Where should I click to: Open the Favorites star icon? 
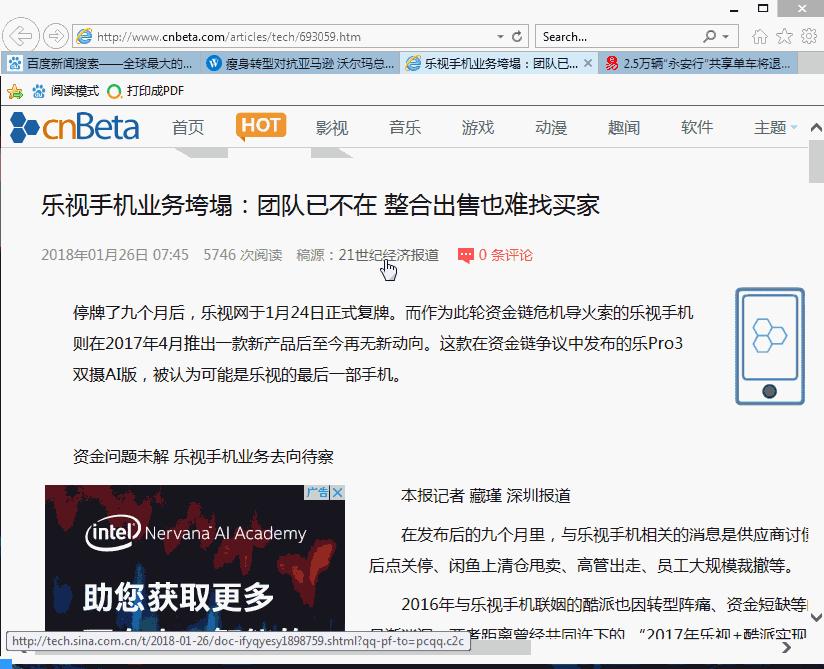pos(786,36)
